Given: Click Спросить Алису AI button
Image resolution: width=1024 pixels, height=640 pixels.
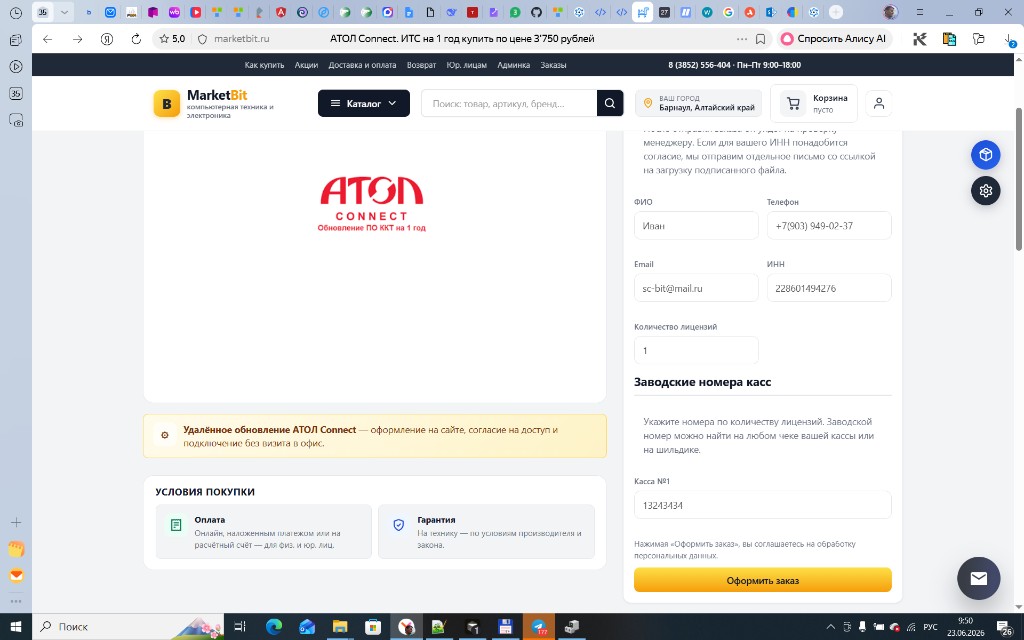Looking at the screenshot, I should pos(833,39).
